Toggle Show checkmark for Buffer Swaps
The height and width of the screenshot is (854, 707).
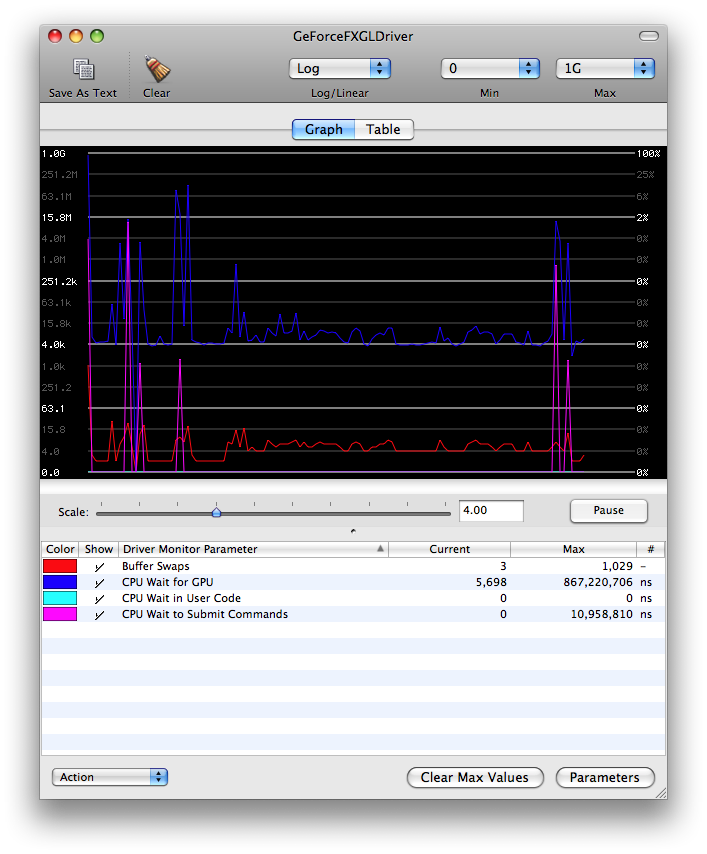point(99,567)
